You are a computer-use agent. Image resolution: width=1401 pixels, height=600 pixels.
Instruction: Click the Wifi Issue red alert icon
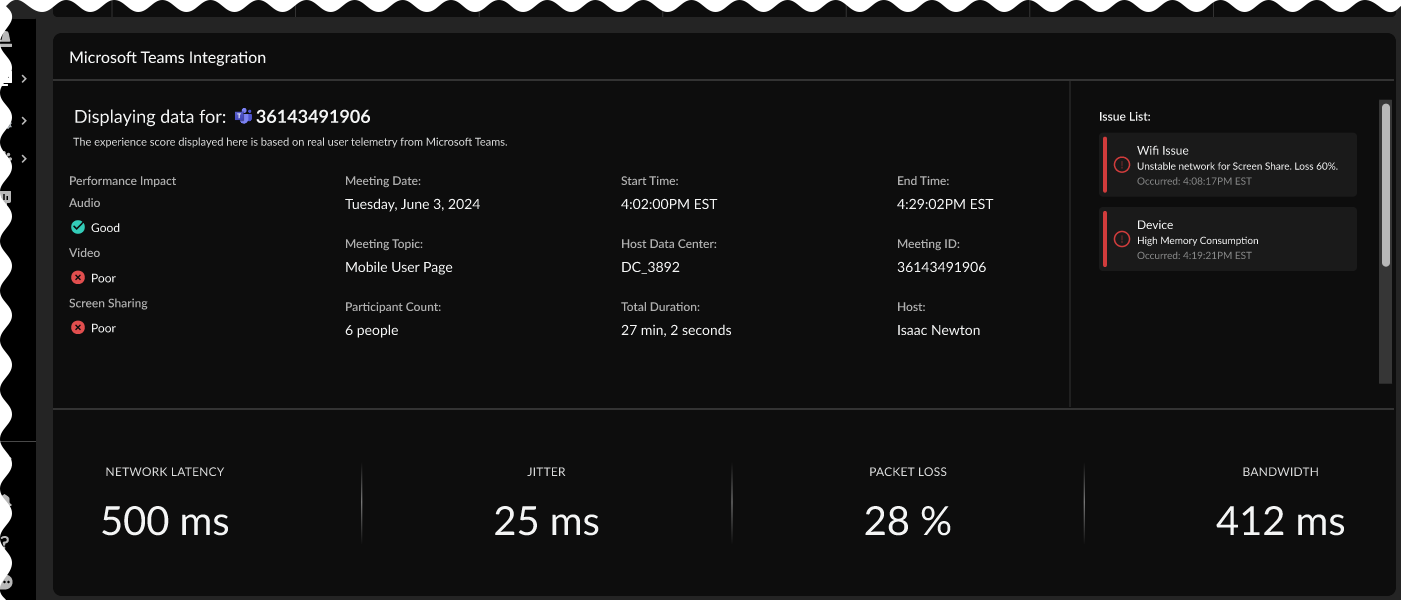click(1122, 165)
